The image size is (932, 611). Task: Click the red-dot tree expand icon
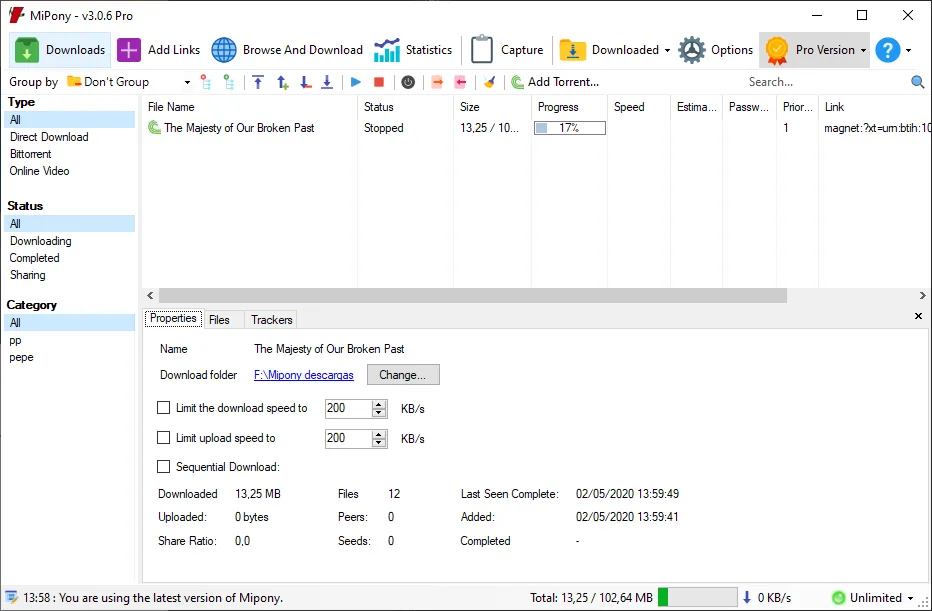206,82
